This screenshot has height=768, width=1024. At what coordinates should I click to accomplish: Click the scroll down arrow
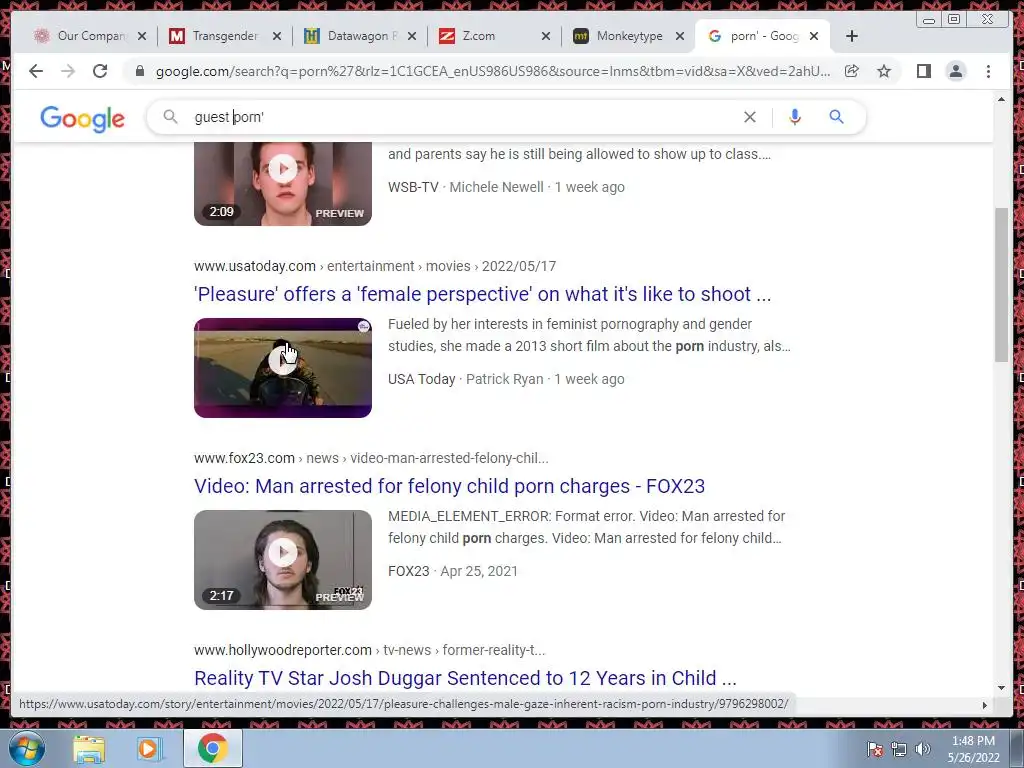coord(1001,688)
